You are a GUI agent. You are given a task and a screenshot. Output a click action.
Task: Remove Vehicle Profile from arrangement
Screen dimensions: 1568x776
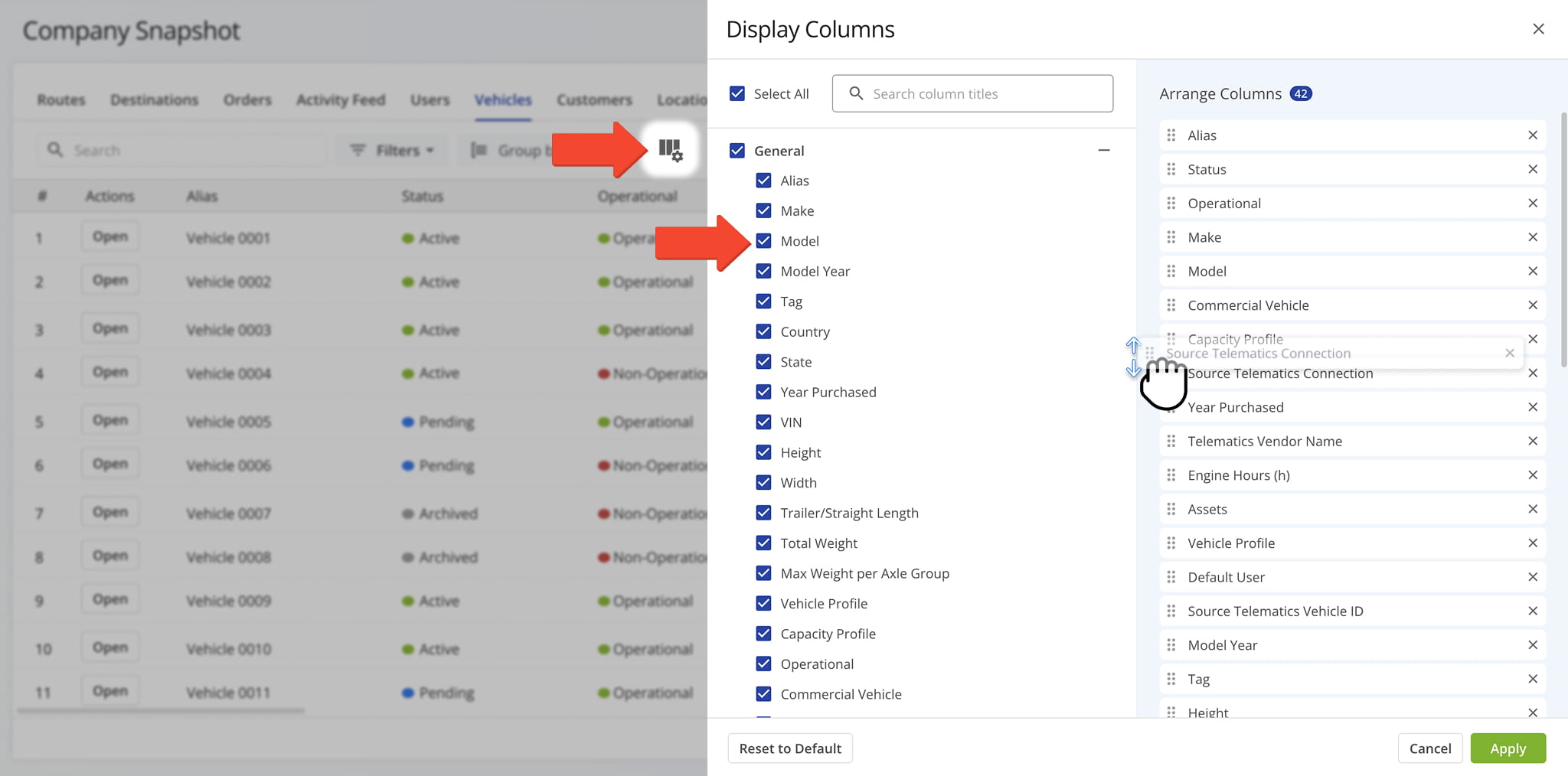(x=1533, y=543)
